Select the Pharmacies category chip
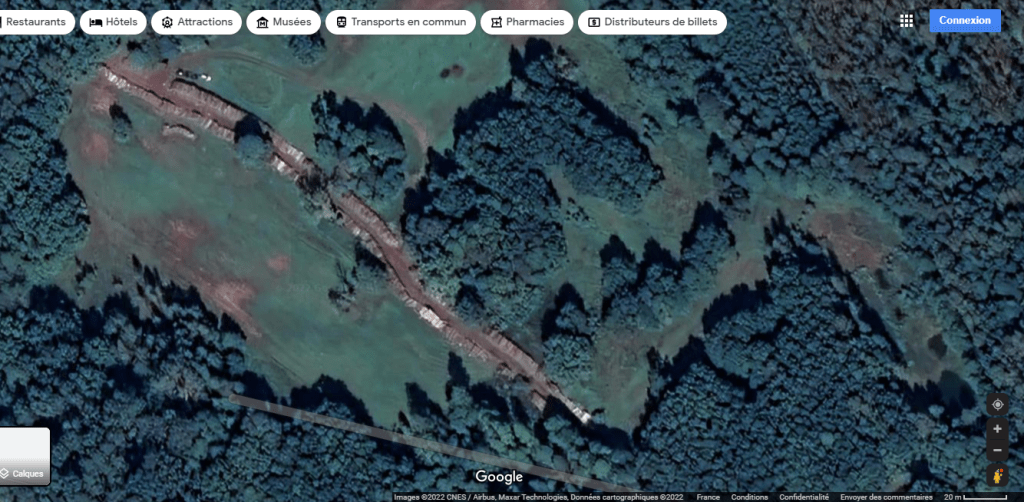 (526, 22)
